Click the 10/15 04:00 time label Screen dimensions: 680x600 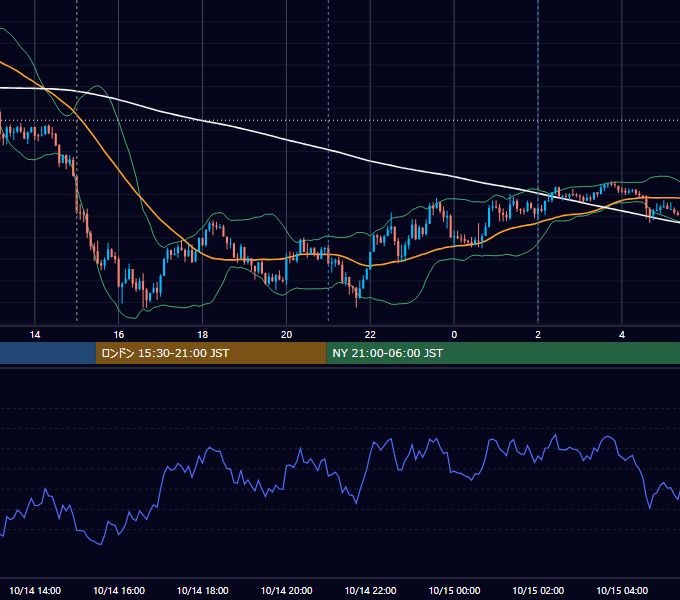pyautogui.click(x=622, y=590)
